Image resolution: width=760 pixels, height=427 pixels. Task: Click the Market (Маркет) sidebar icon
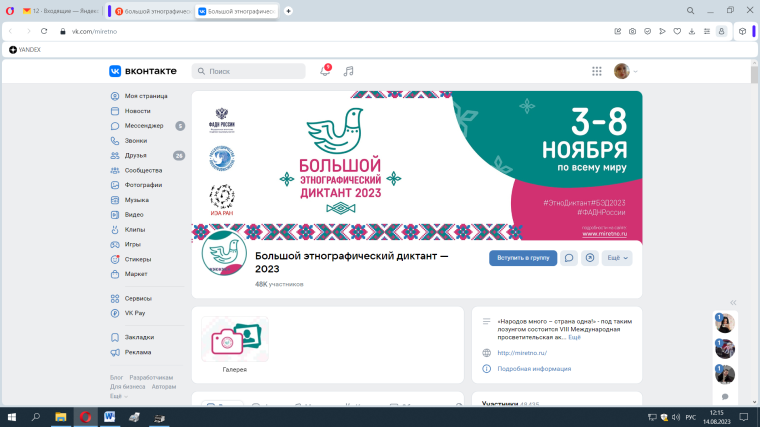coord(115,274)
